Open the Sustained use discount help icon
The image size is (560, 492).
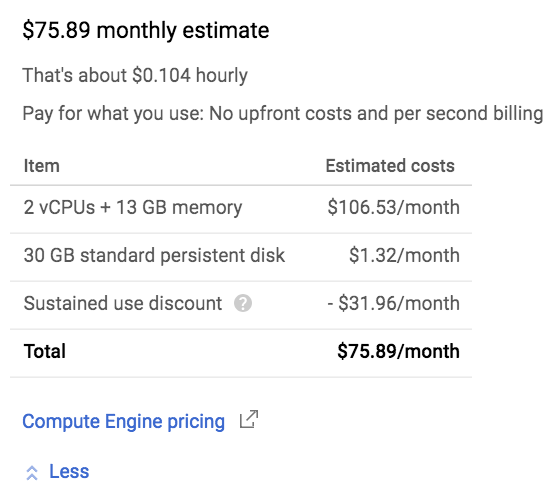[243, 303]
